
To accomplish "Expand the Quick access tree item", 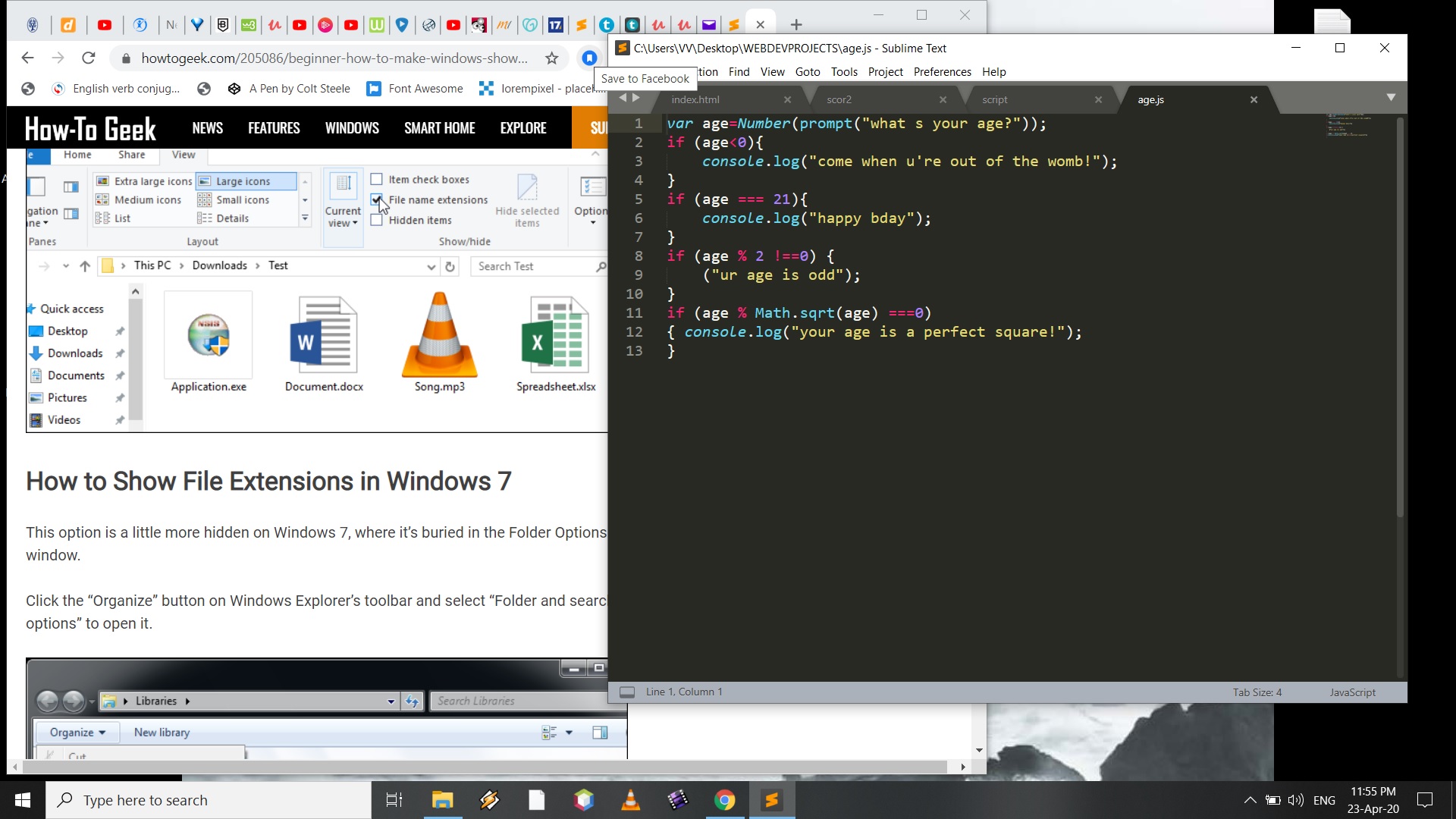I will [x=27, y=308].
